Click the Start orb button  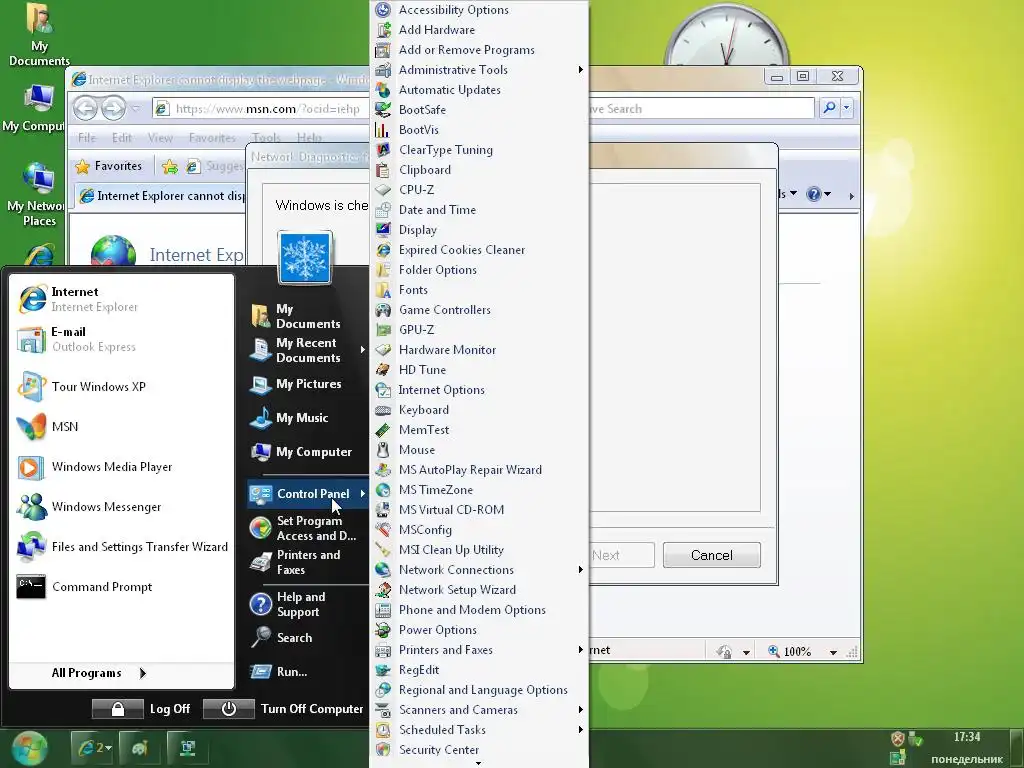click(29, 748)
